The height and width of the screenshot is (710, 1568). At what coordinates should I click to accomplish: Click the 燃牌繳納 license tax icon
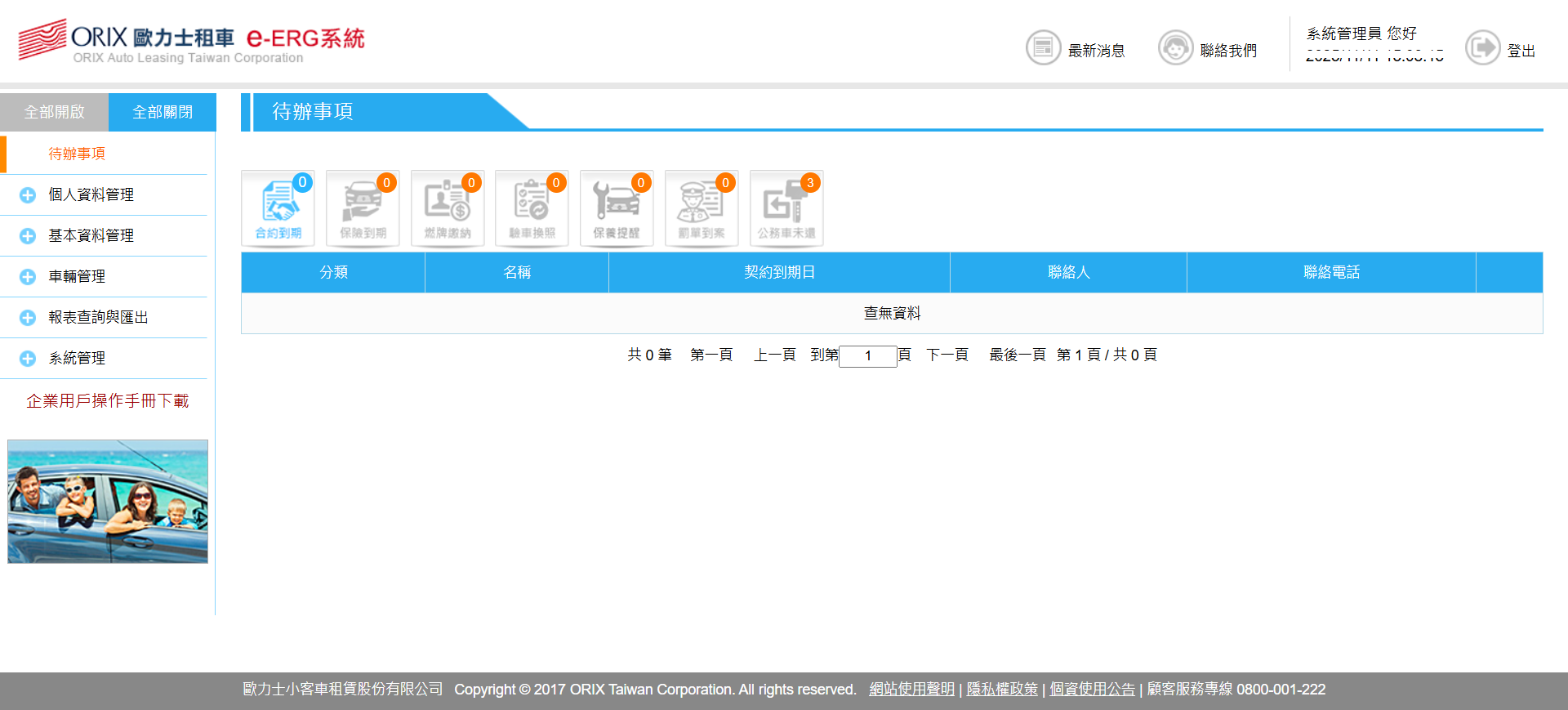tap(448, 208)
